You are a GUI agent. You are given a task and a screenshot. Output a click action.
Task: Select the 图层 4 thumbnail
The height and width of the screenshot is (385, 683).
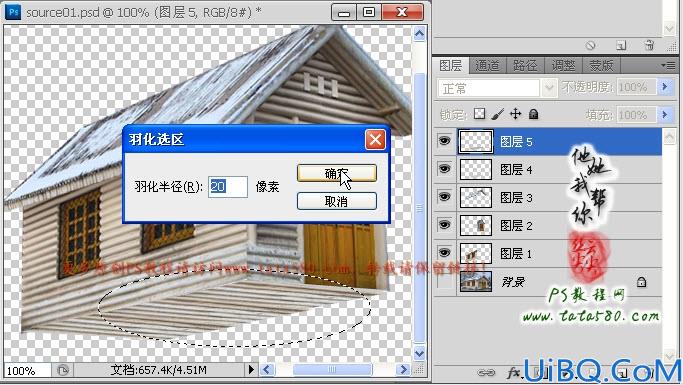476,169
